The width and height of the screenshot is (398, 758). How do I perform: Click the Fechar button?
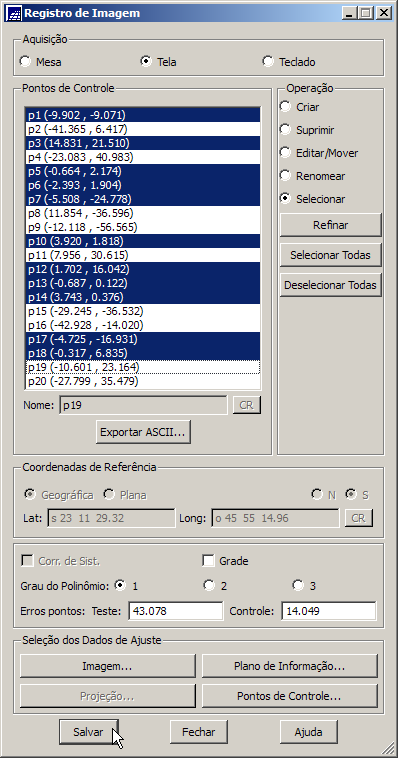(x=199, y=732)
